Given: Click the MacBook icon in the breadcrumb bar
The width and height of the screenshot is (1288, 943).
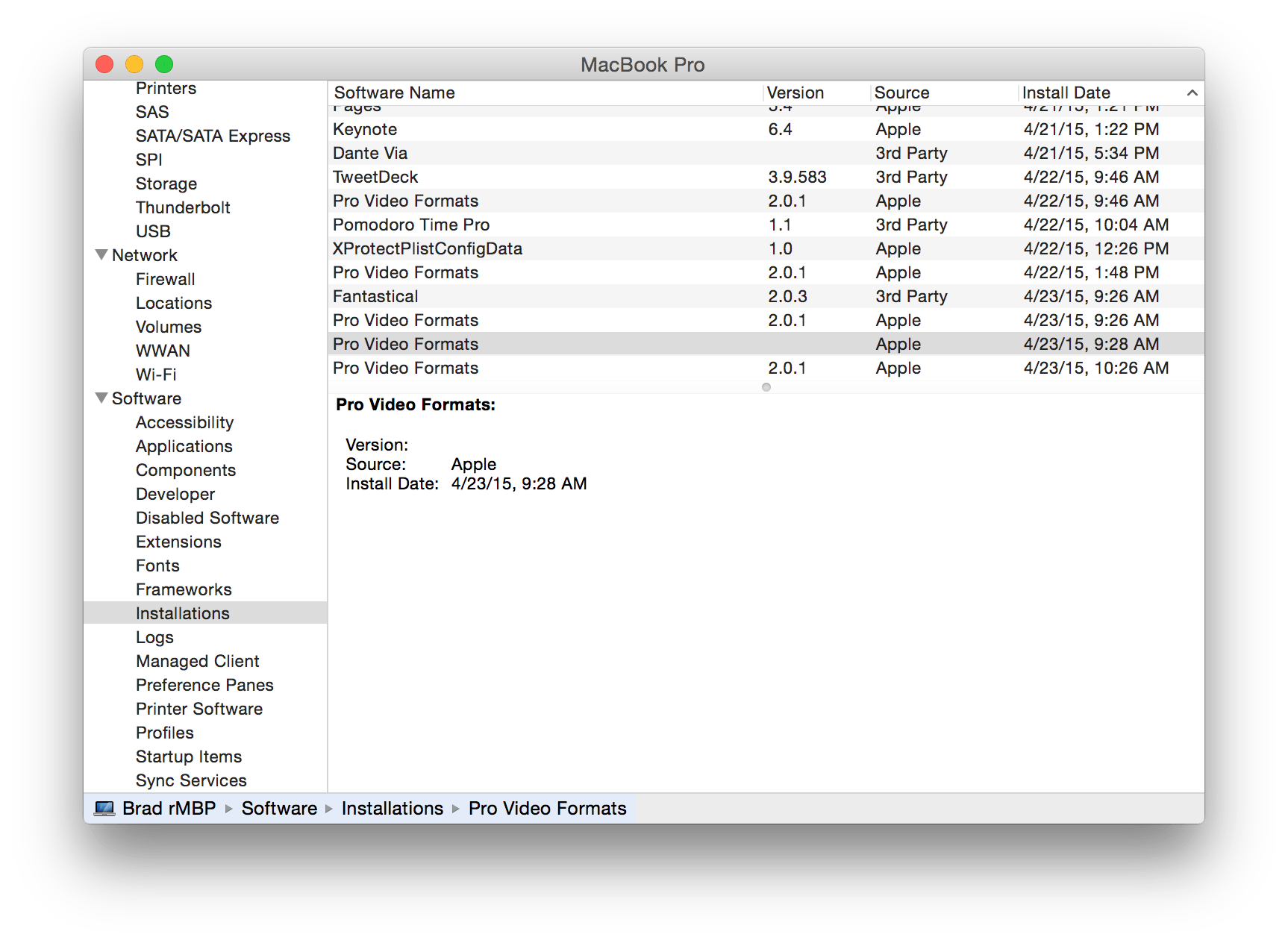Looking at the screenshot, I should click(x=105, y=808).
